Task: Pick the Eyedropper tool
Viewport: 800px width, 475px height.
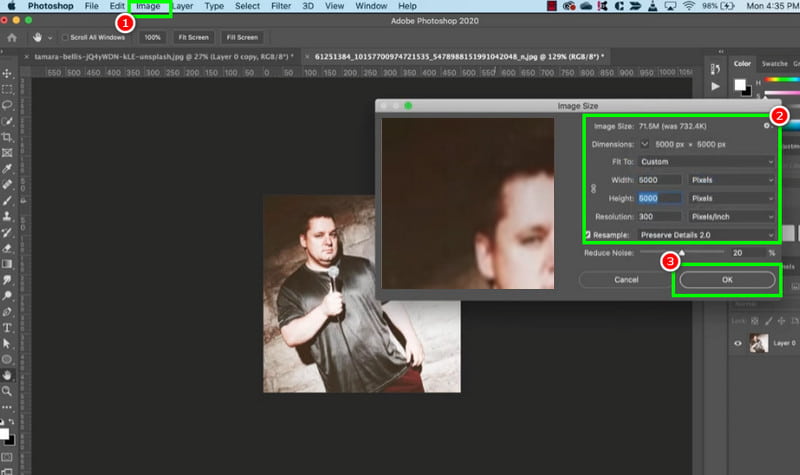Action: click(x=7, y=168)
